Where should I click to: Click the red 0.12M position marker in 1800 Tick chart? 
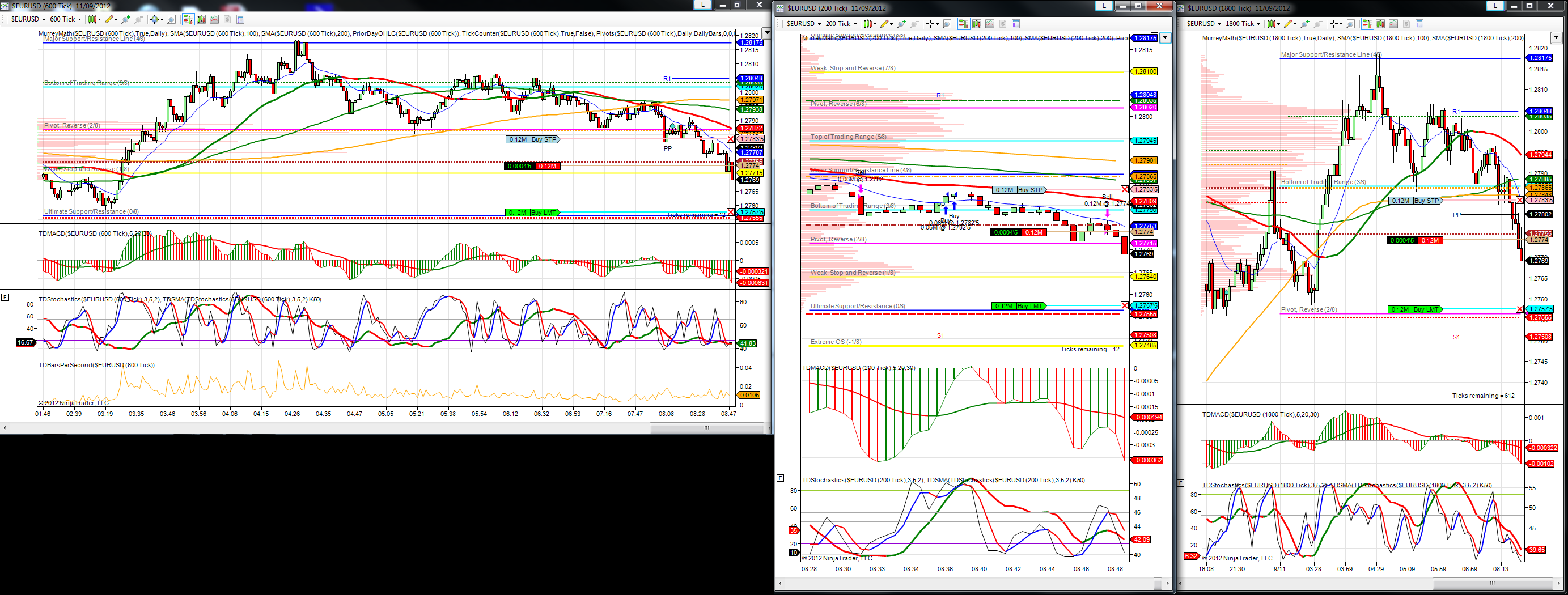point(1430,240)
